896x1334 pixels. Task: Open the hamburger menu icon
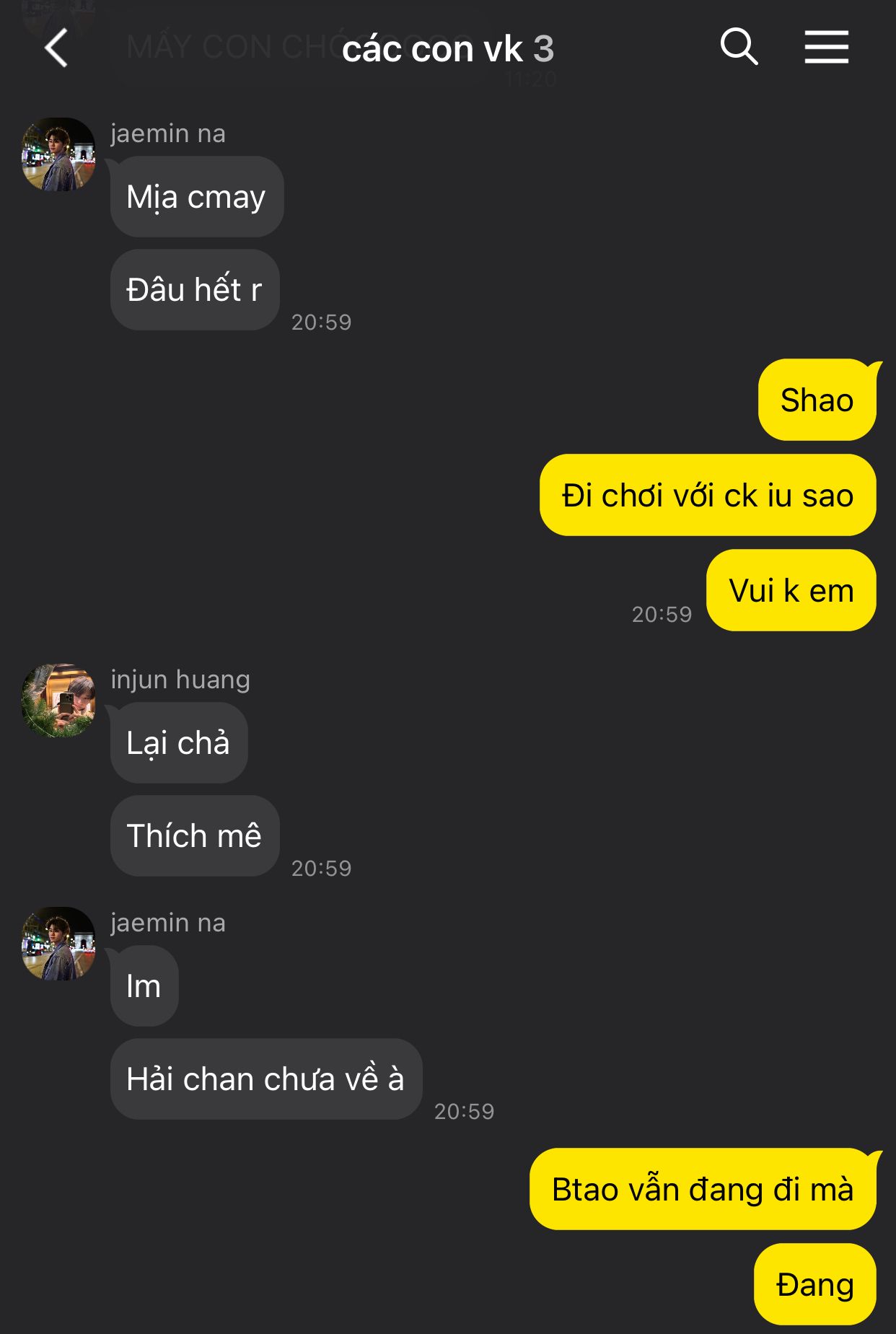coord(827,47)
